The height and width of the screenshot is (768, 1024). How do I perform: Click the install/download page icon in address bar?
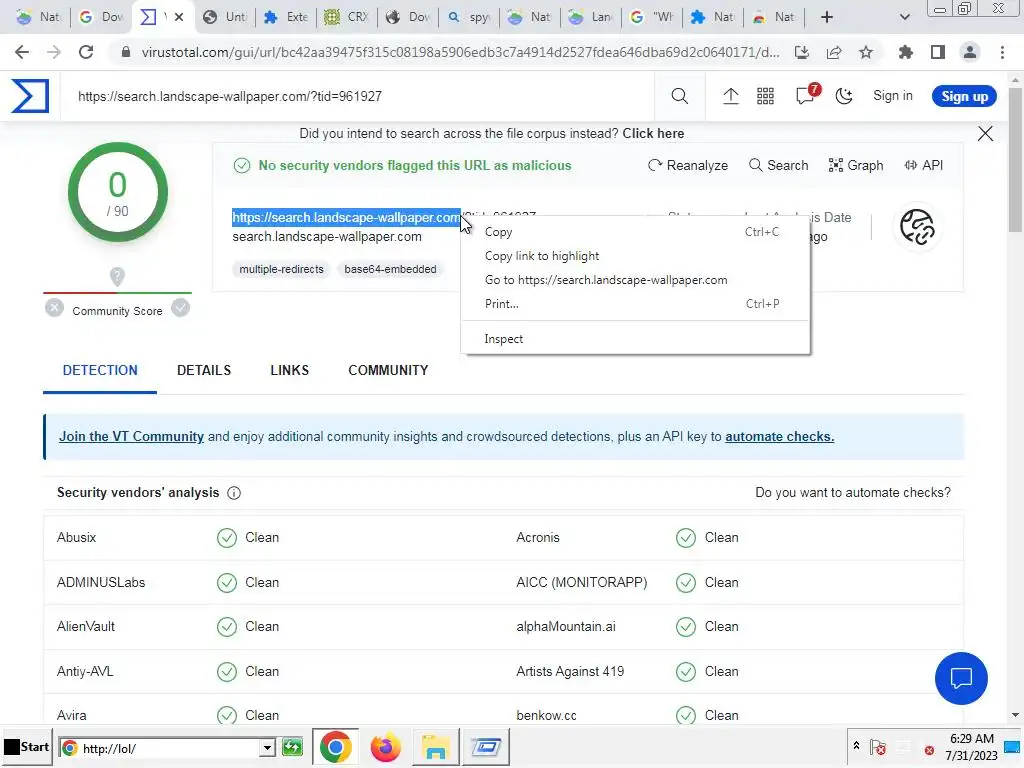[802, 52]
